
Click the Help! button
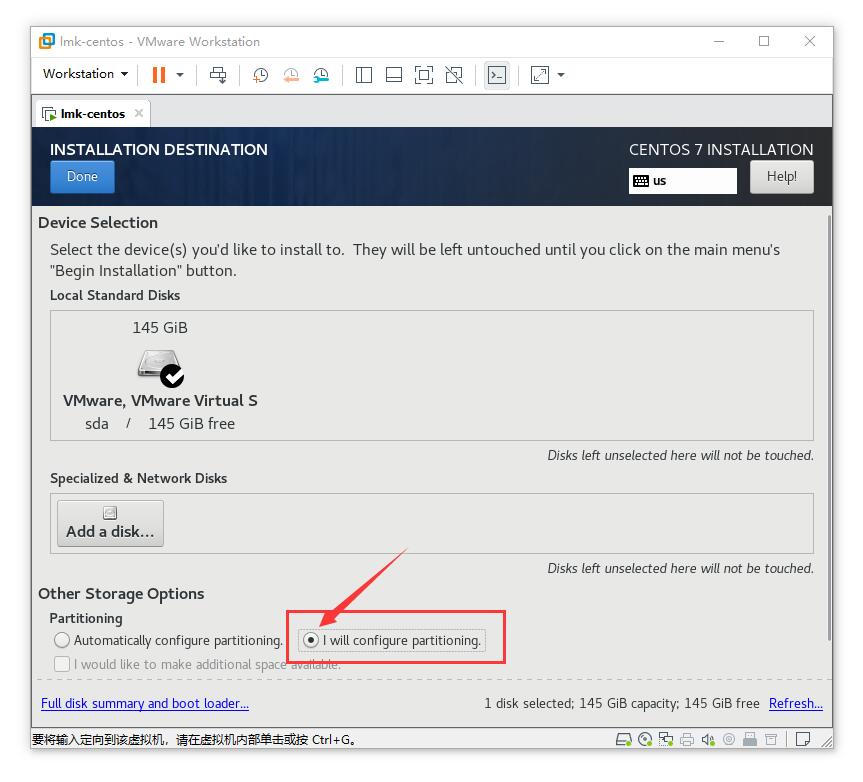[x=782, y=177]
